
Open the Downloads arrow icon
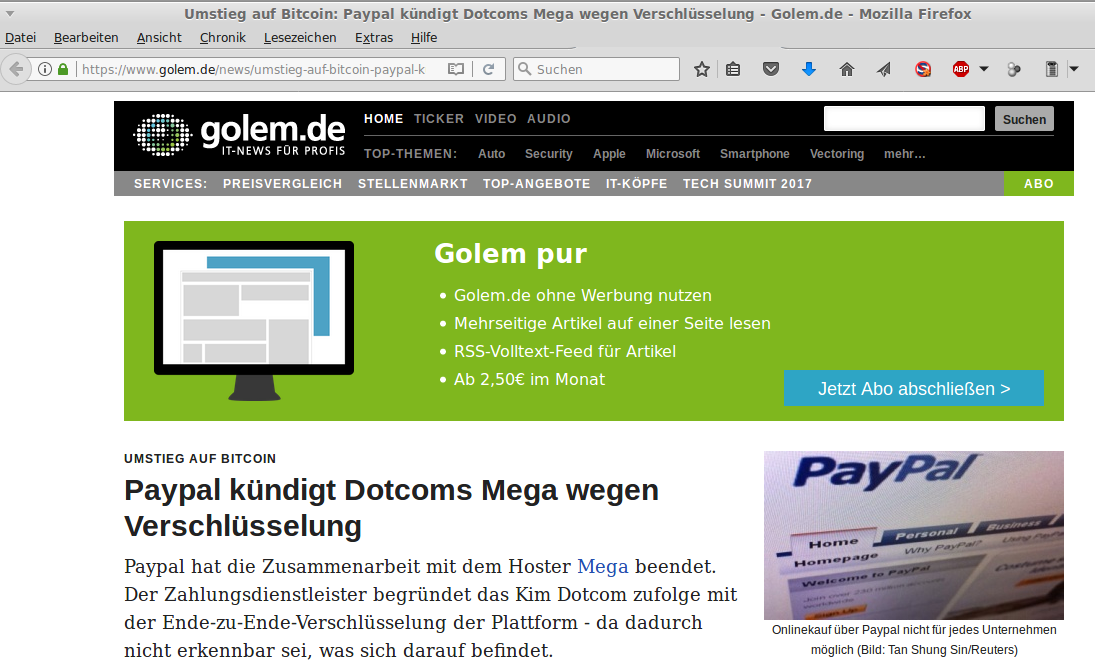(809, 69)
